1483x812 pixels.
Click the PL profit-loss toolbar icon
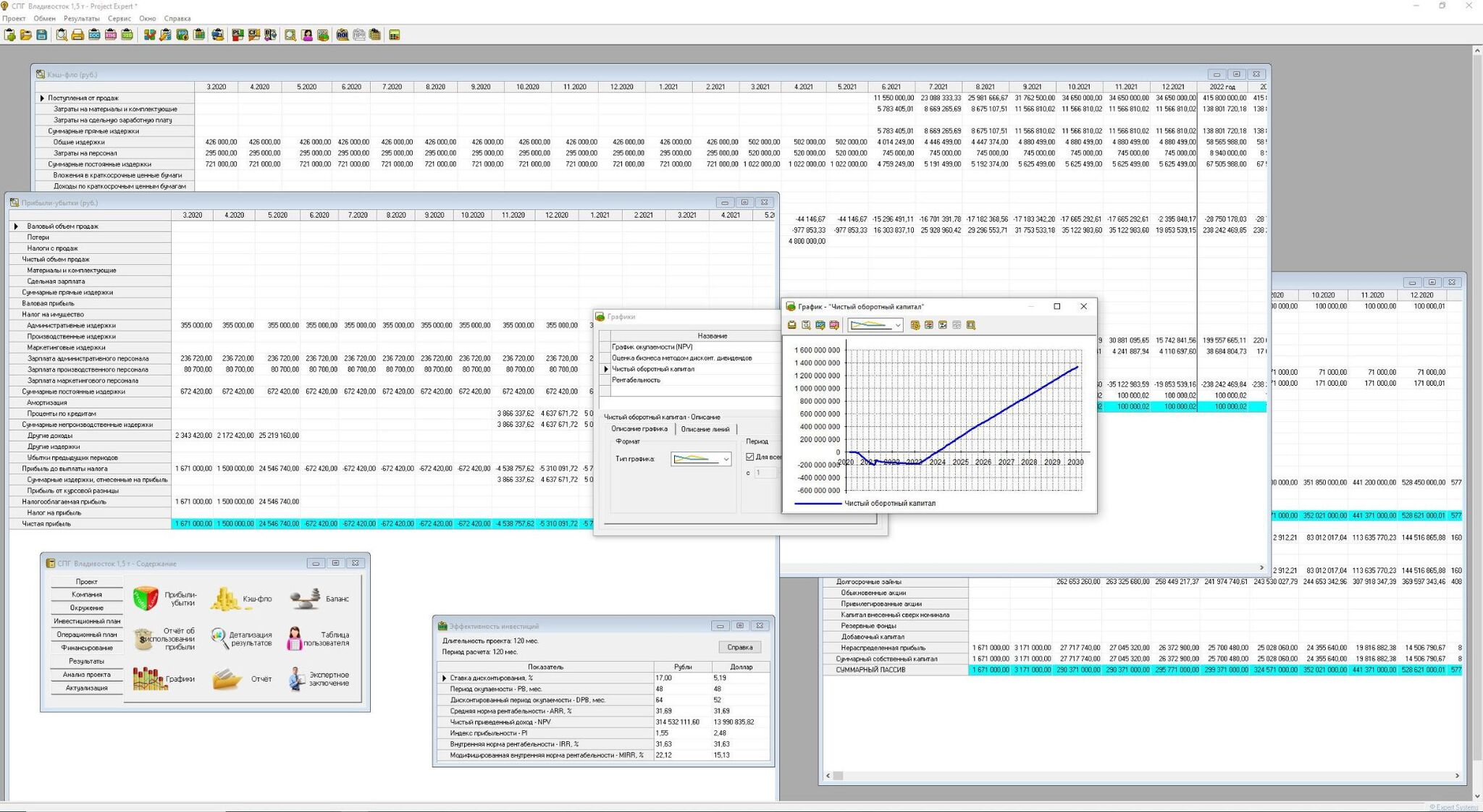(x=238, y=35)
